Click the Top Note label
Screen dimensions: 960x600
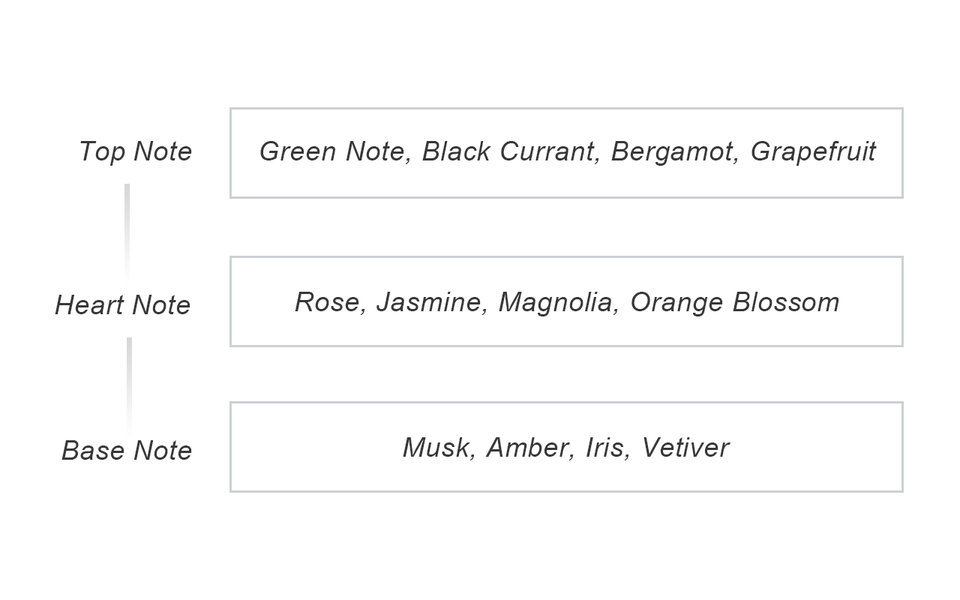(x=135, y=152)
